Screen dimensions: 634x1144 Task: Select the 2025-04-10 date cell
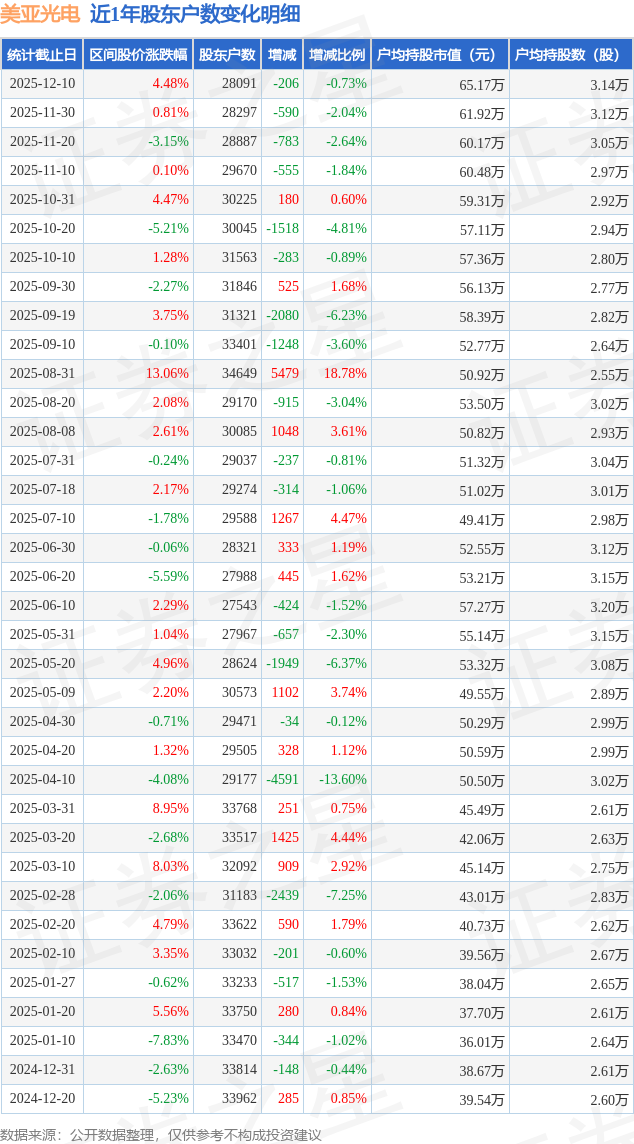pyautogui.click(x=42, y=780)
